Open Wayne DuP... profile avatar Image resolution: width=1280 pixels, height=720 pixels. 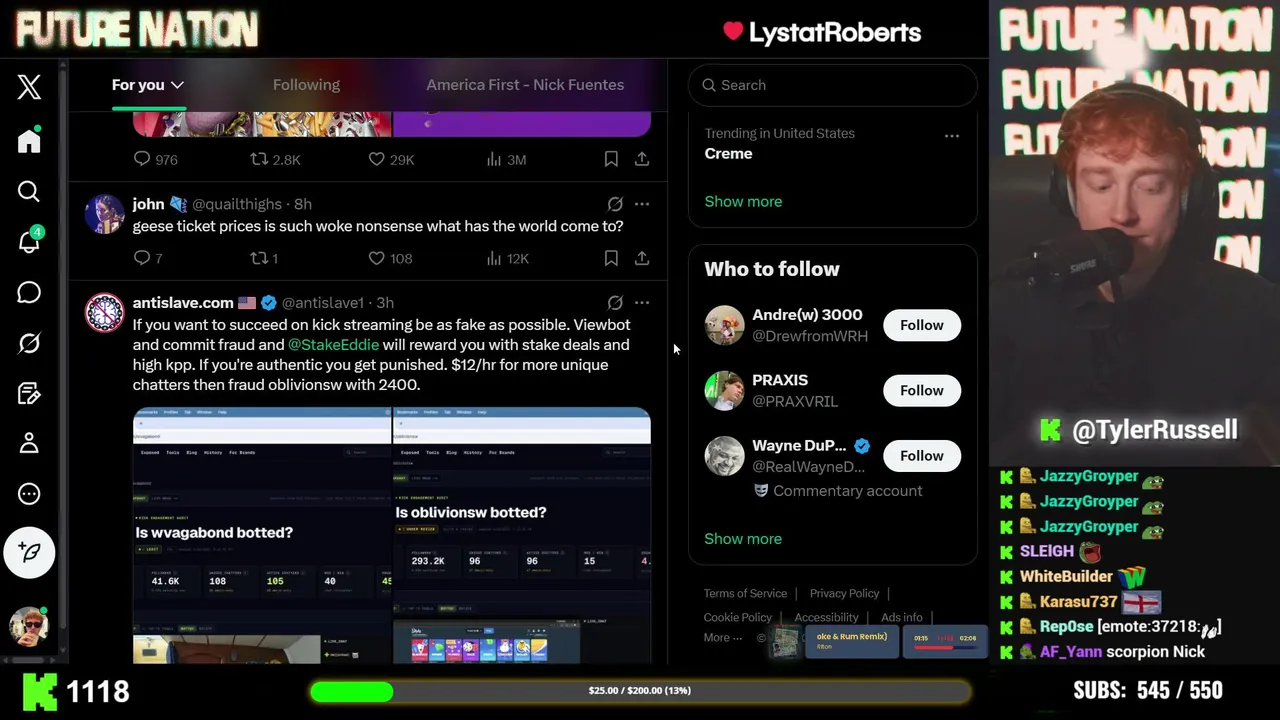(724, 456)
